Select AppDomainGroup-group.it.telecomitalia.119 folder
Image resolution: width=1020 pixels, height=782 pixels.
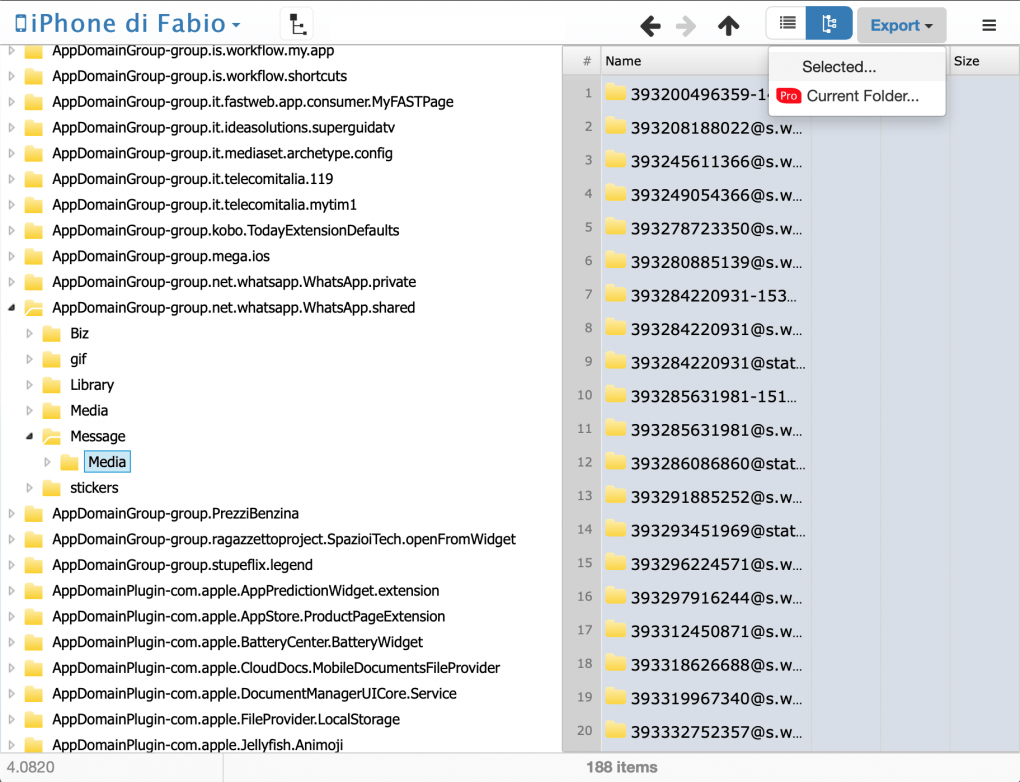pyautogui.click(x=193, y=179)
